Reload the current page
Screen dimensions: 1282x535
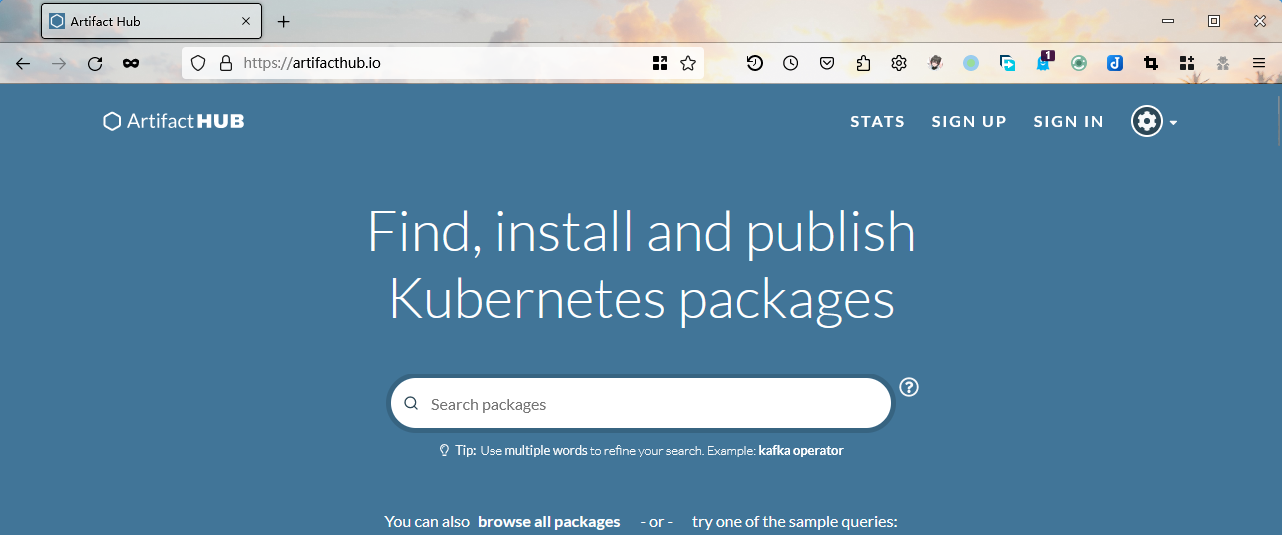(x=95, y=63)
